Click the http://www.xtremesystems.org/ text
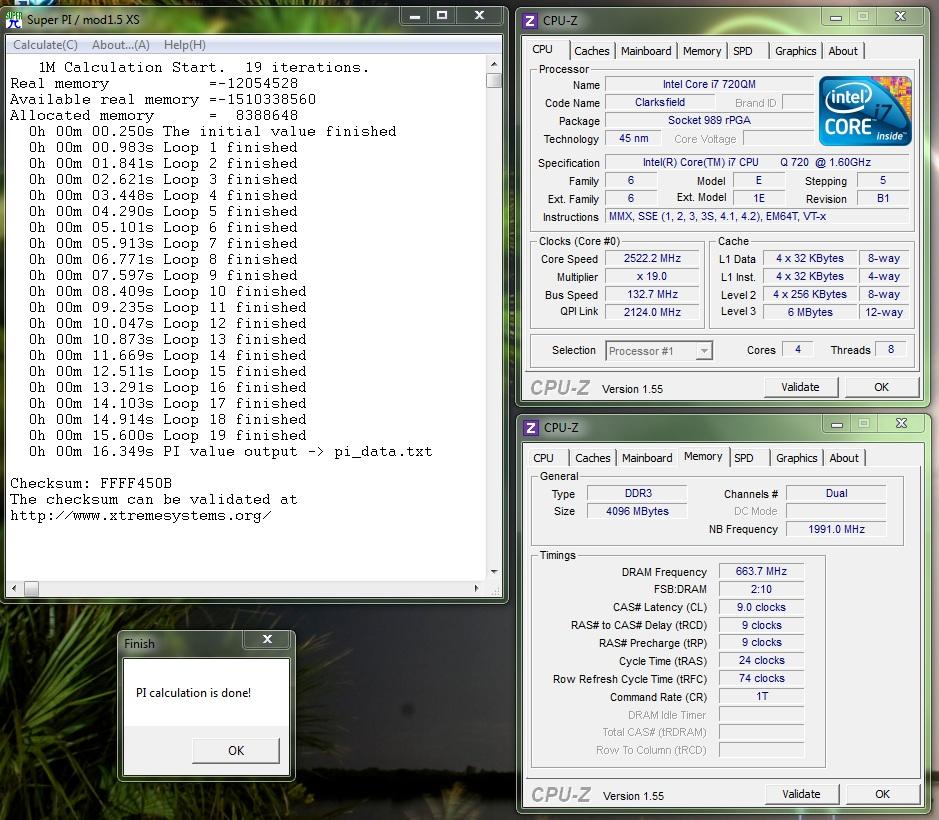939x820 pixels. click(141, 516)
